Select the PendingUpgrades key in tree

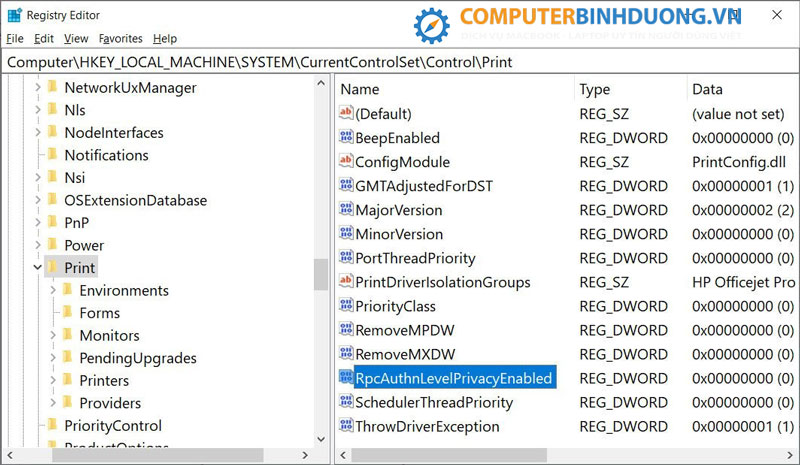138,358
